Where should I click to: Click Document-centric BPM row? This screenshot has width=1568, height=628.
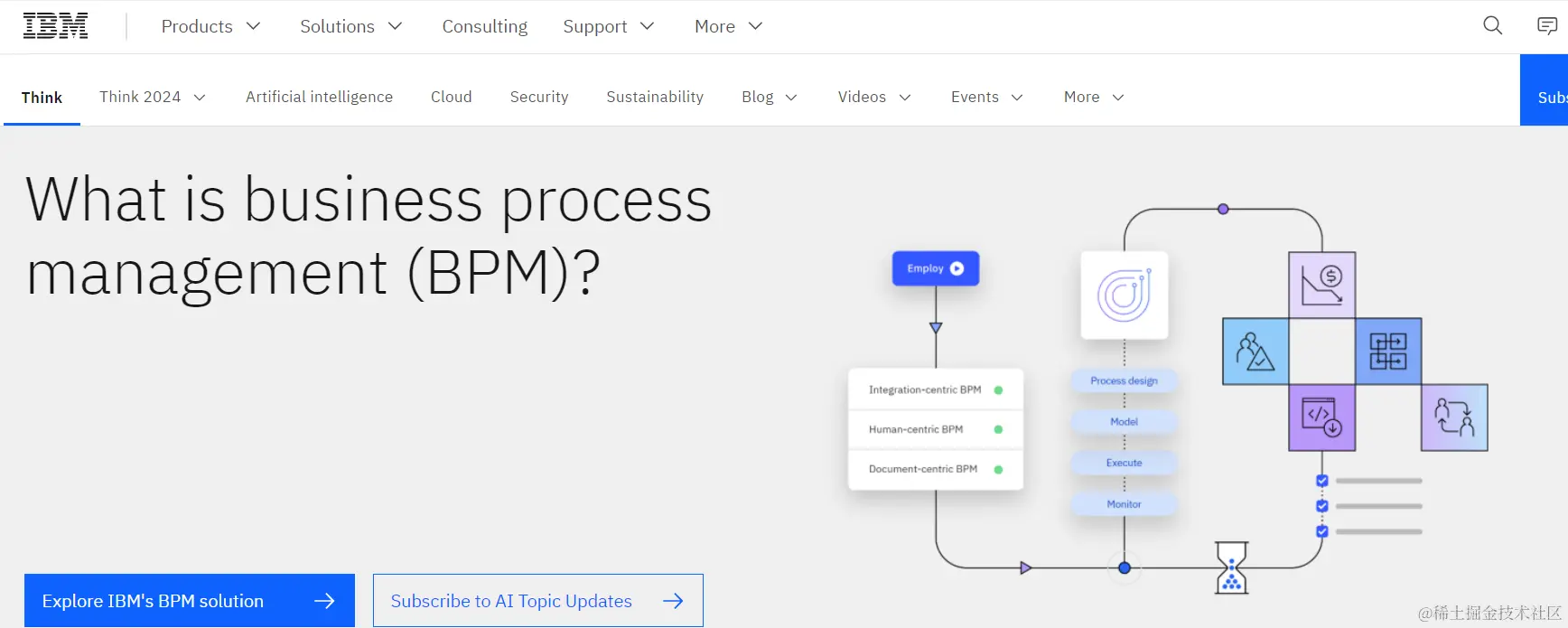click(x=936, y=469)
